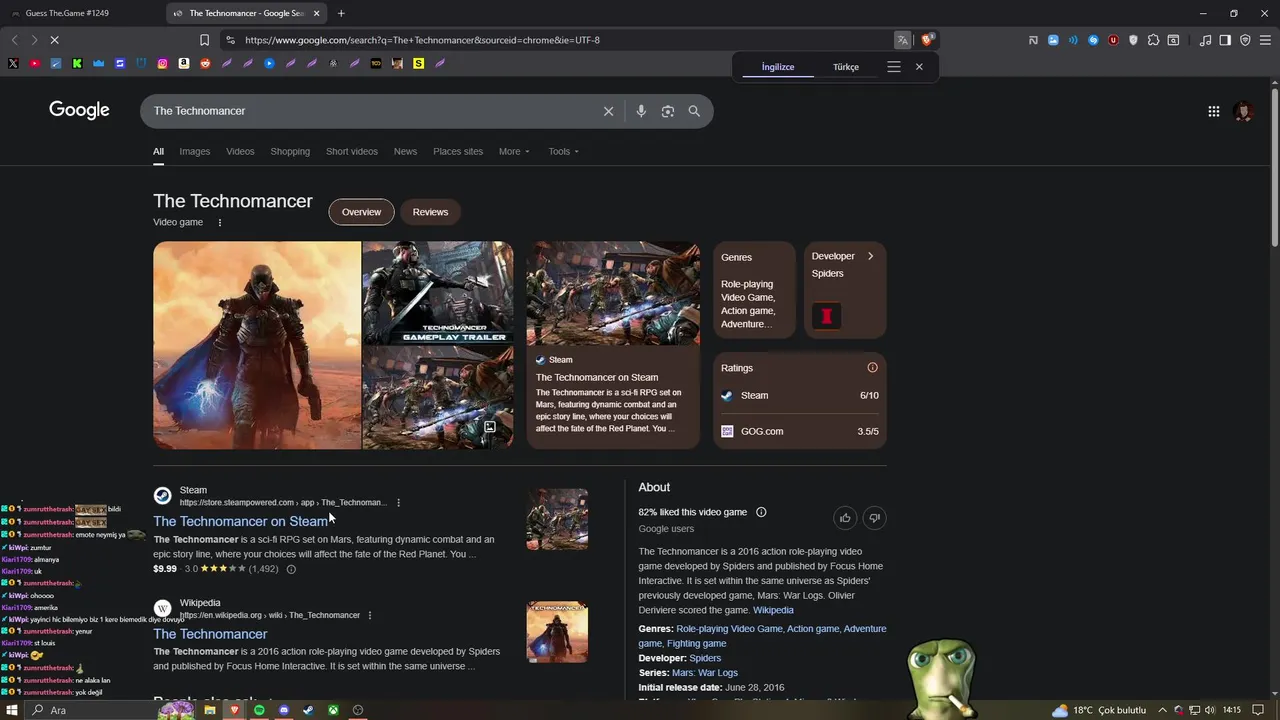
Task: Click the Google logo
Action: coord(79,110)
